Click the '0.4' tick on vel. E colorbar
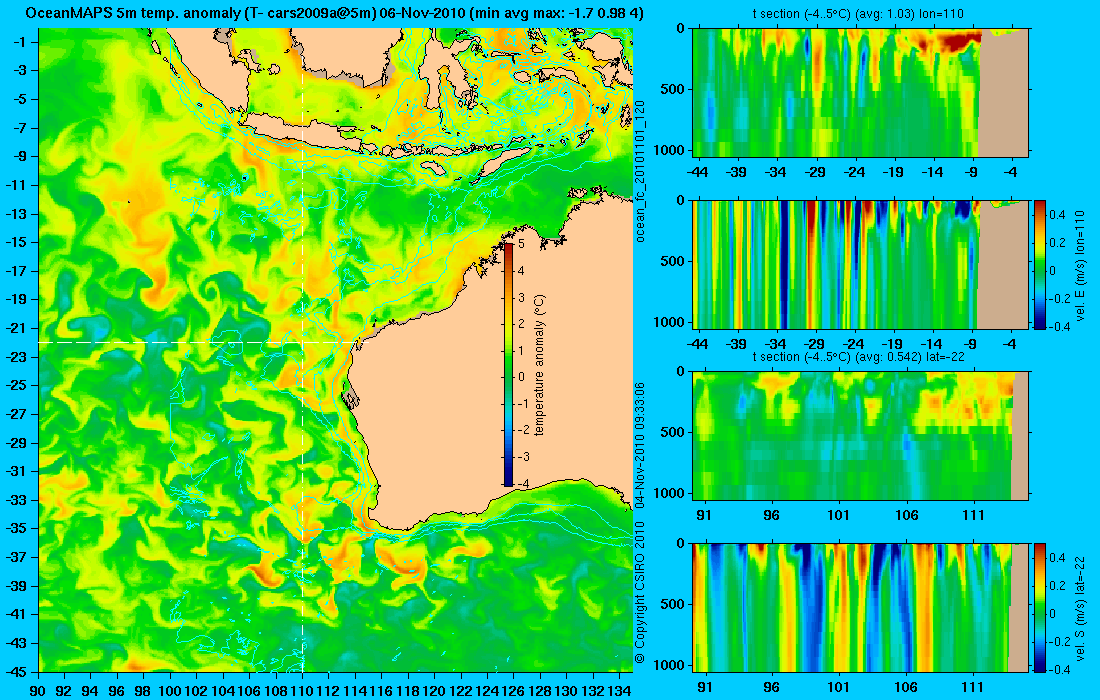The width and height of the screenshot is (1100, 700). pyautogui.click(x=1058, y=215)
